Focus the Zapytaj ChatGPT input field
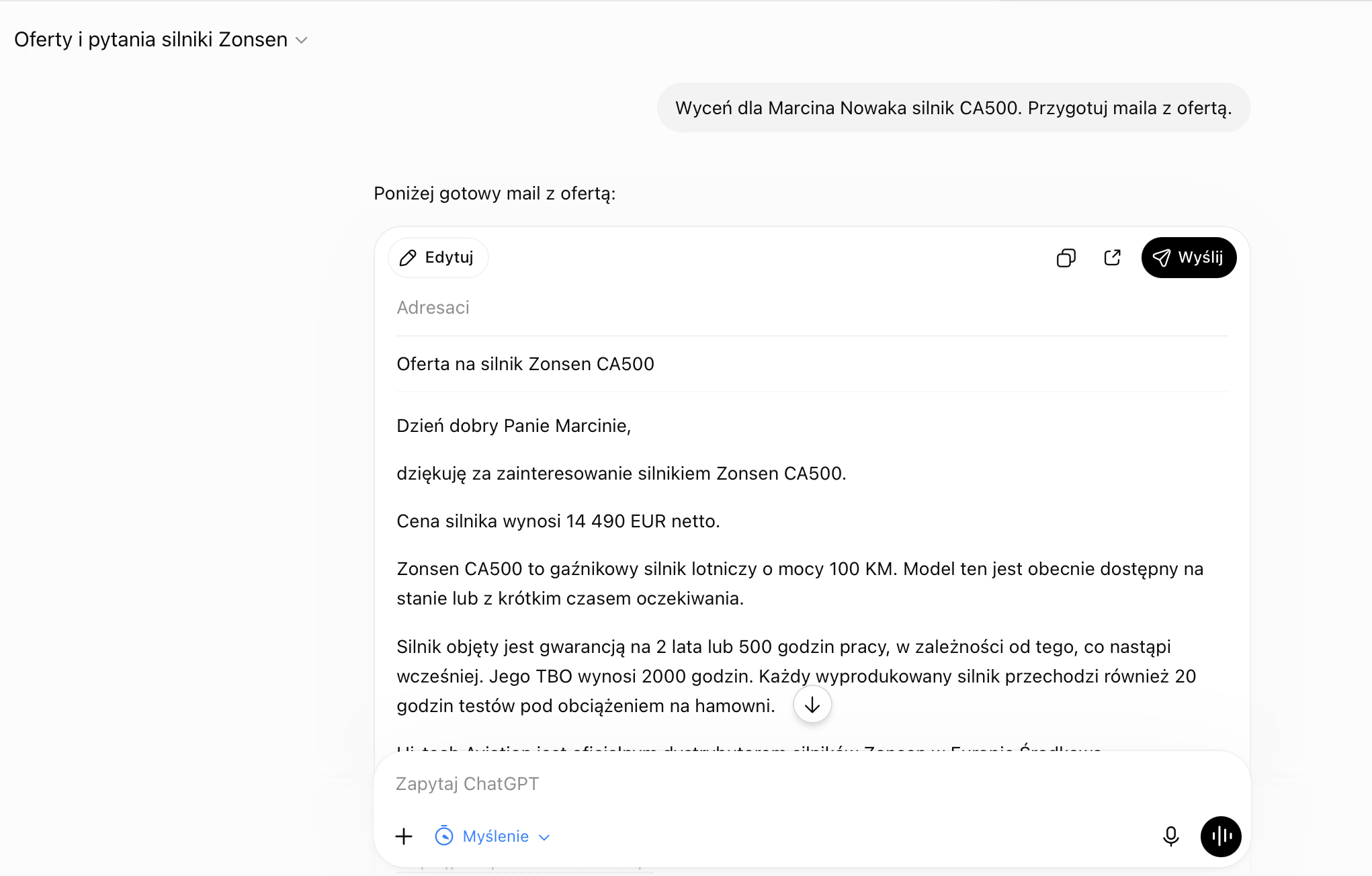 coord(812,784)
